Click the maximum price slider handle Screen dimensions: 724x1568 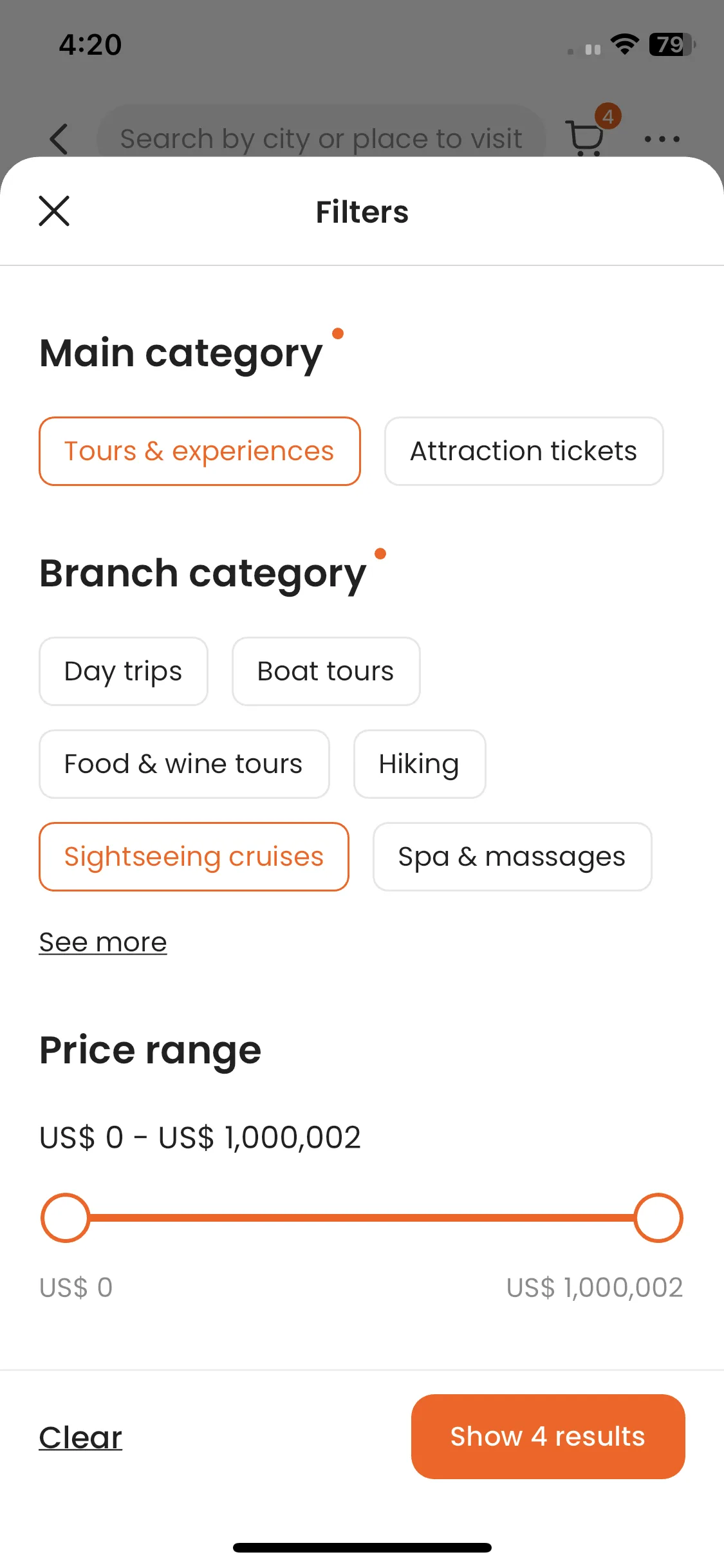tap(658, 1218)
